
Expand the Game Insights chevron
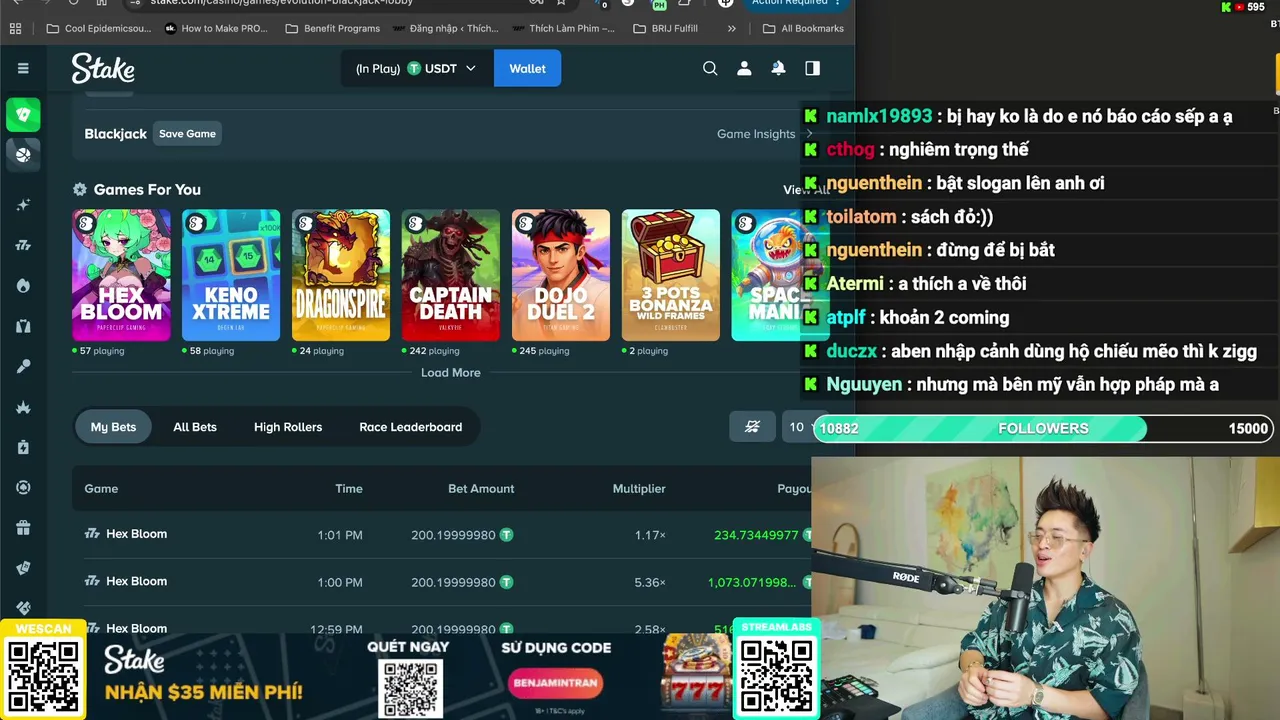[809, 134]
